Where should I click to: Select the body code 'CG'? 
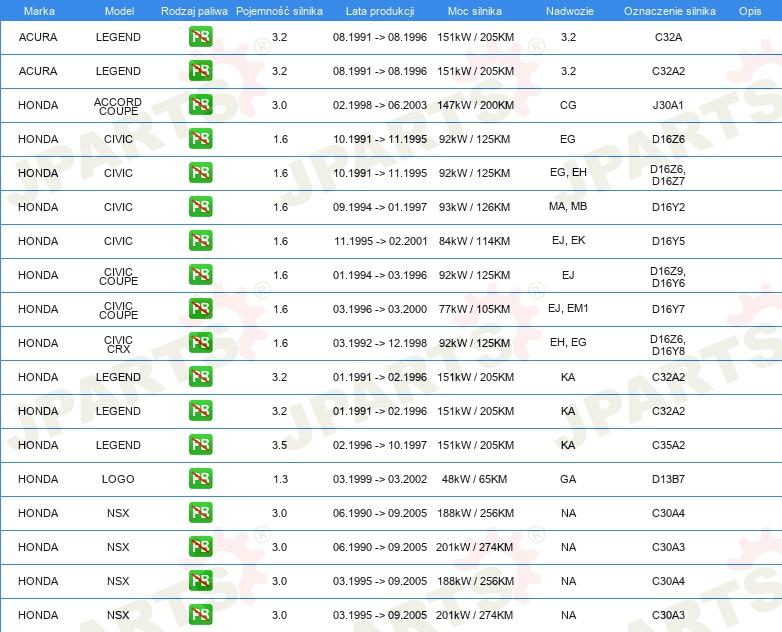pos(568,105)
